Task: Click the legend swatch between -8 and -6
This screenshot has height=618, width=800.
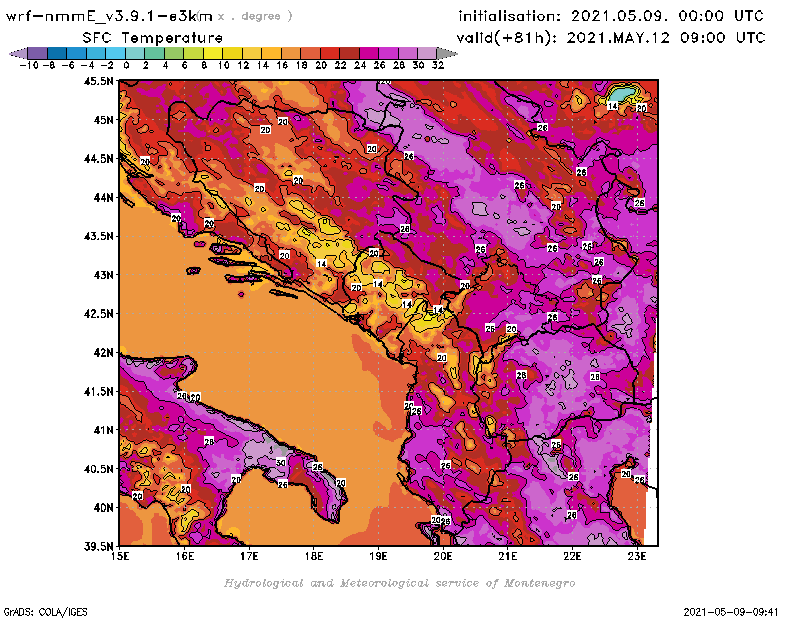Action: (57, 53)
